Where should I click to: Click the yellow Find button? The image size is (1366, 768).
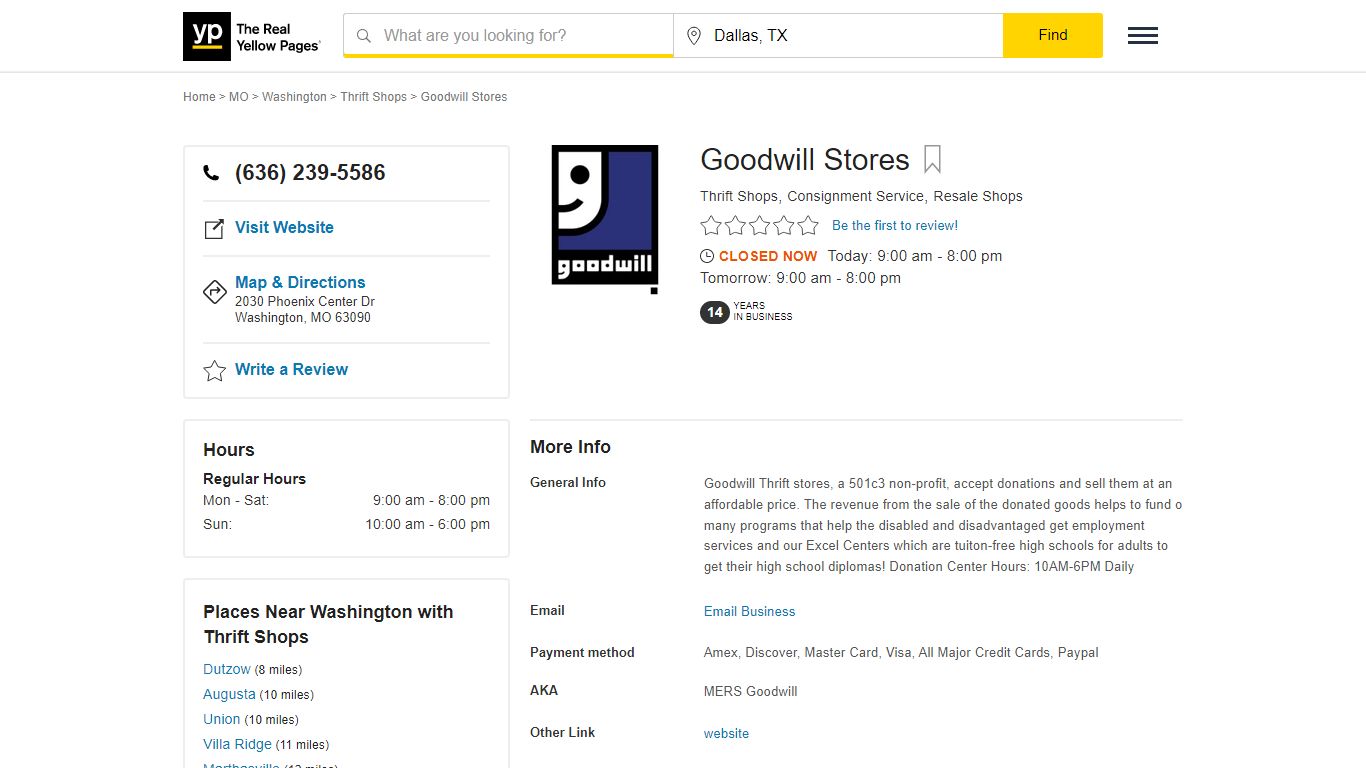pos(1053,35)
